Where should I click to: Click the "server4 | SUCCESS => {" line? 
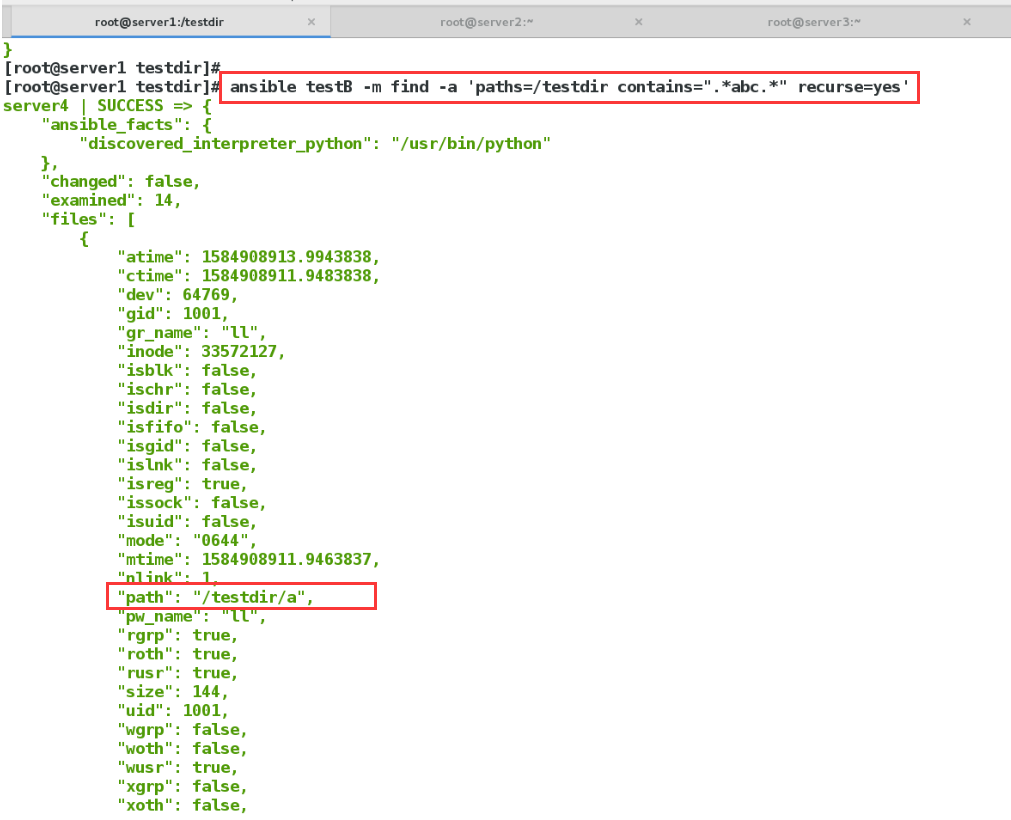tap(107, 106)
